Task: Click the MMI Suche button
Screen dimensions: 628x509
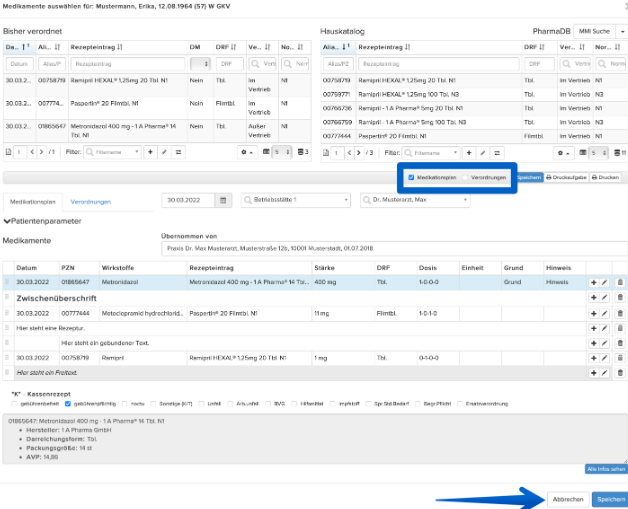Action: 594,31
